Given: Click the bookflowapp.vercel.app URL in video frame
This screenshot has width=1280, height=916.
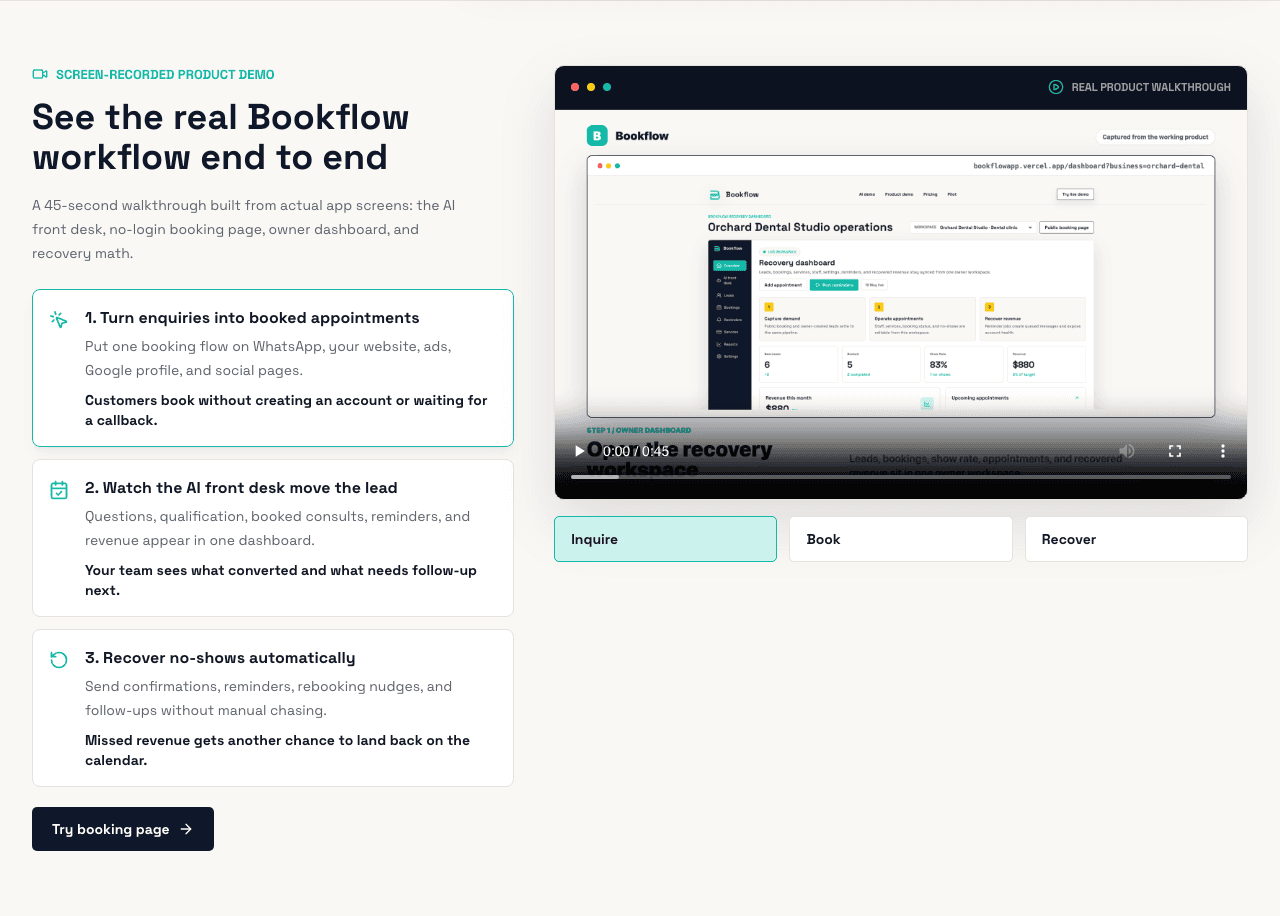Looking at the screenshot, I should click(x=1090, y=165).
